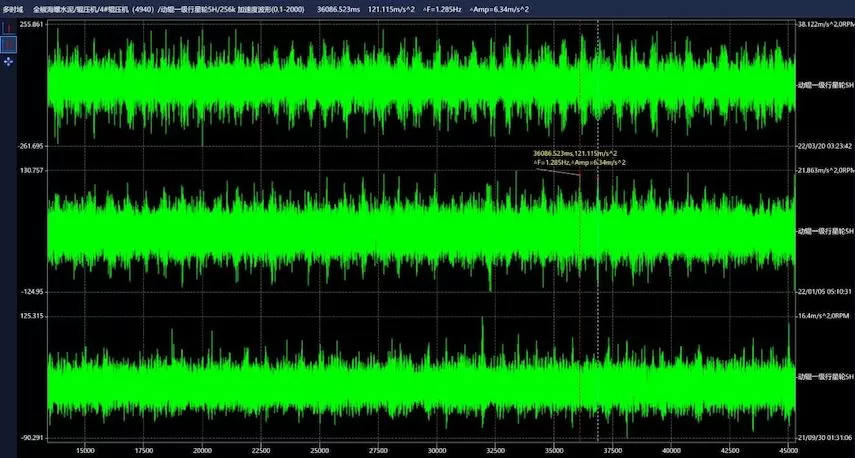Screen dimensions: 855x458
Task: Click the 16.4m/s^2,0RPM label of bottom waveform
Action: (822, 316)
